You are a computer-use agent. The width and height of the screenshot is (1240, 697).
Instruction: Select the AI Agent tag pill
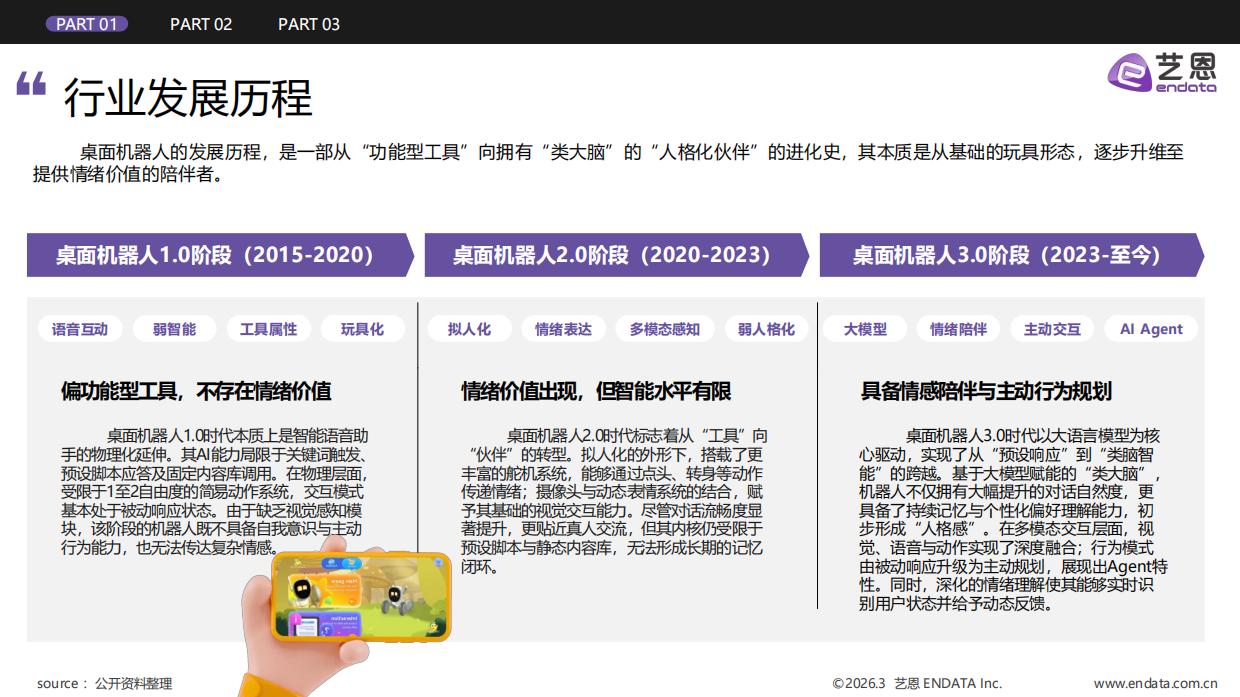coord(1151,328)
